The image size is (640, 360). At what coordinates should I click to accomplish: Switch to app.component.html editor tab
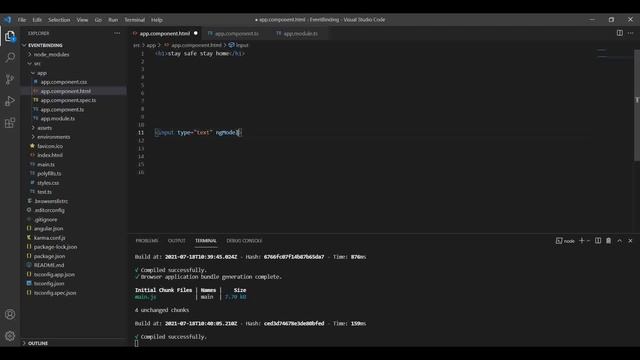click(x=165, y=33)
